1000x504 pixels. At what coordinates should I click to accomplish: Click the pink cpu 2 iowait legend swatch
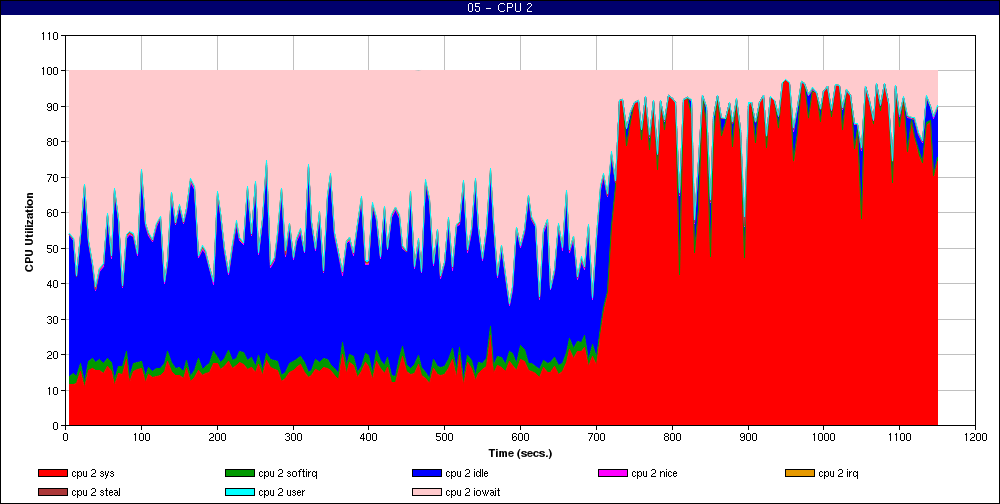pos(427,493)
